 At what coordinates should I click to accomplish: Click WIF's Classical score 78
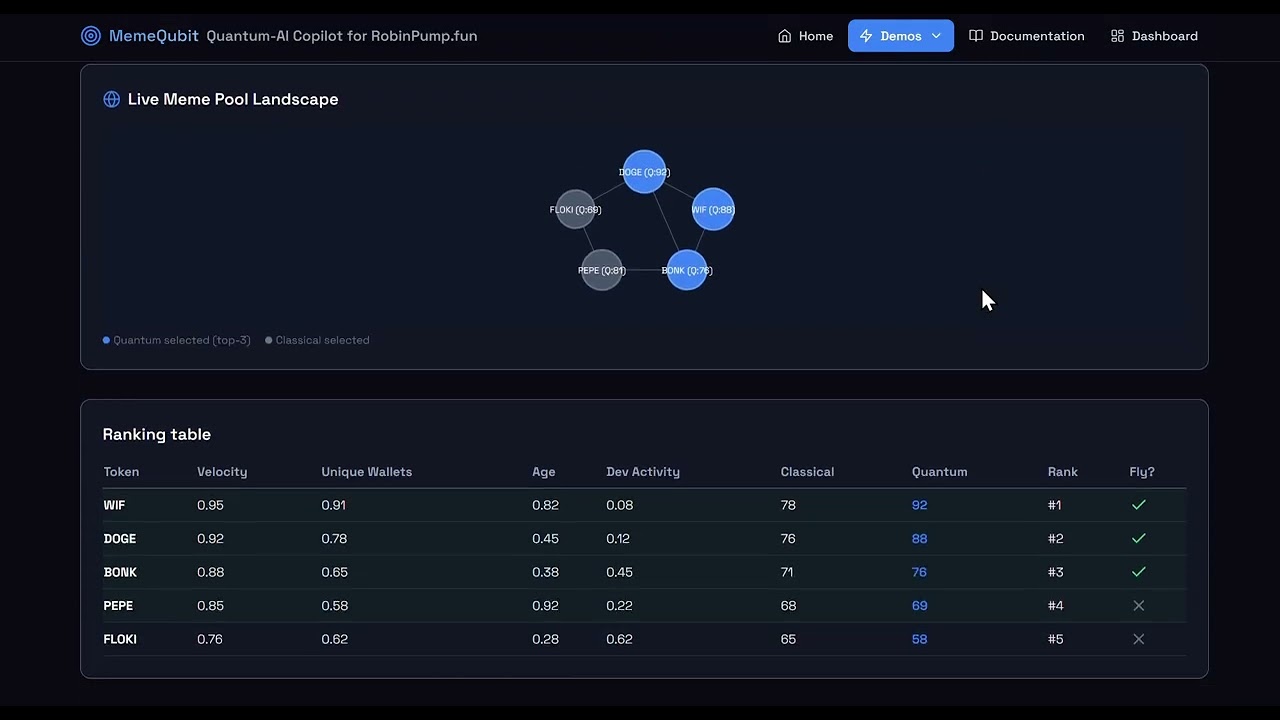pyautogui.click(x=788, y=505)
